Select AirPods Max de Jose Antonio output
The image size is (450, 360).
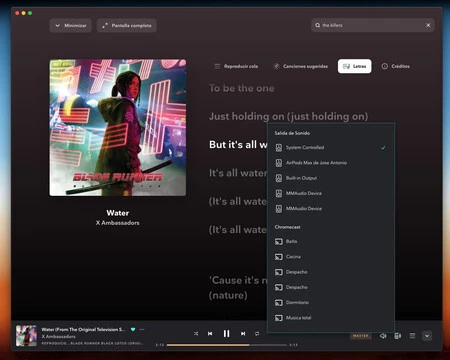click(x=331, y=163)
